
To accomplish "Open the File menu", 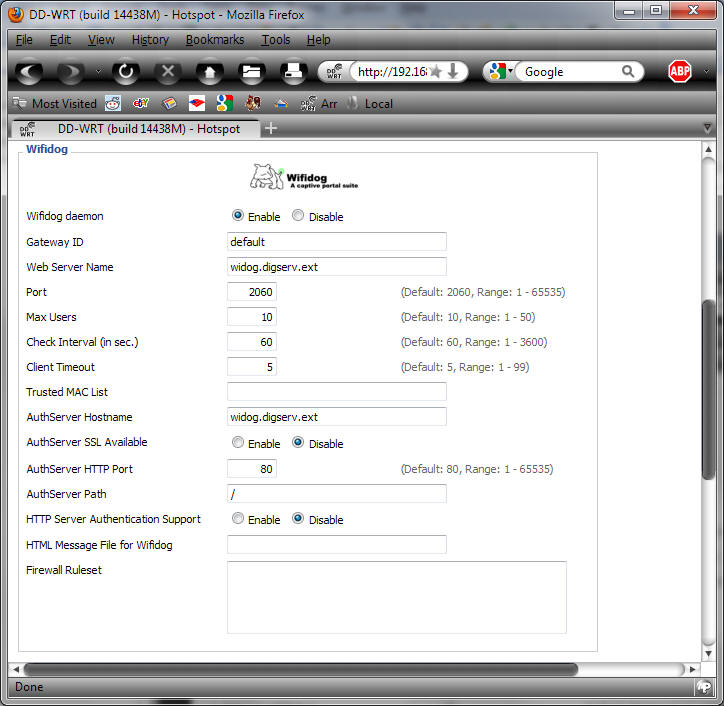I will click(x=24, y=40).
